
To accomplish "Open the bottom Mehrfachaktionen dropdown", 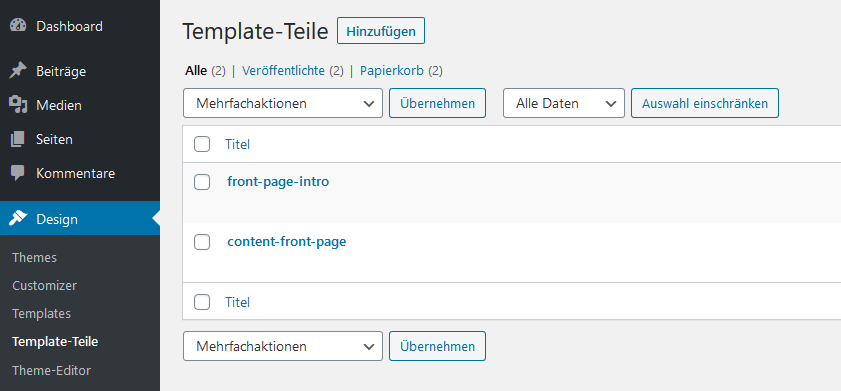I will click(283, 346).
